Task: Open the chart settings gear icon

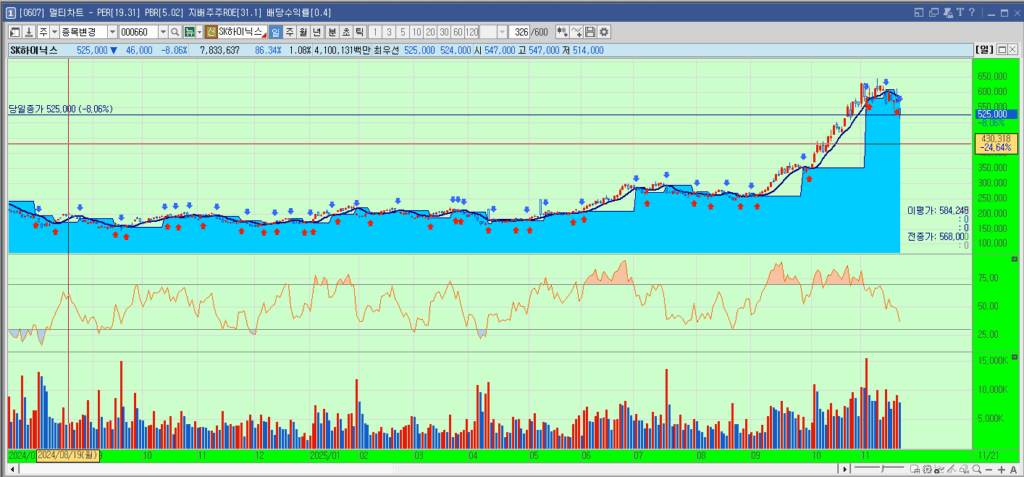Action: (x=604, y=32)
